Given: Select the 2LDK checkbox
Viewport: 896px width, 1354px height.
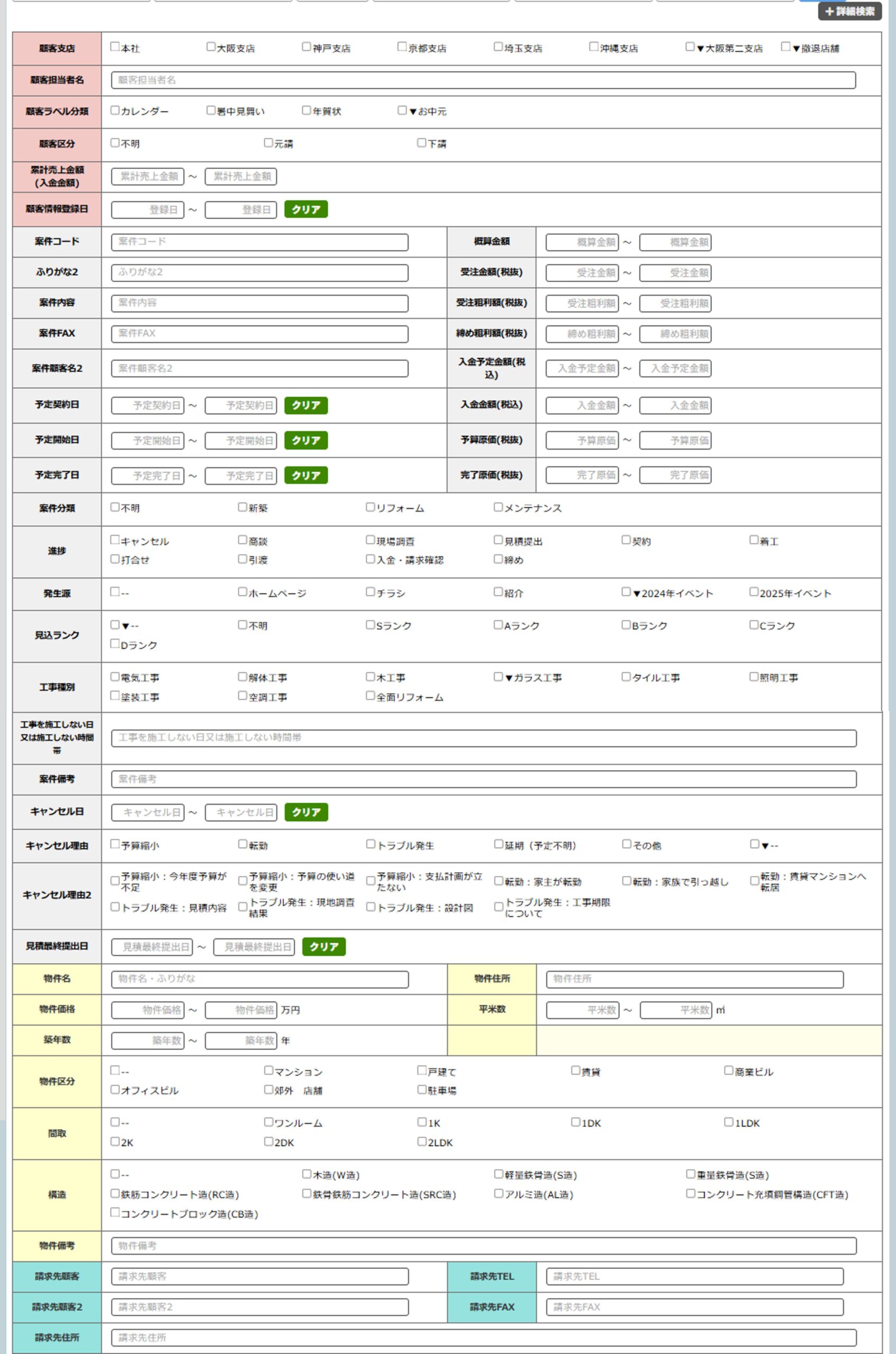Looking at the screenshot, I should 422,1142.
